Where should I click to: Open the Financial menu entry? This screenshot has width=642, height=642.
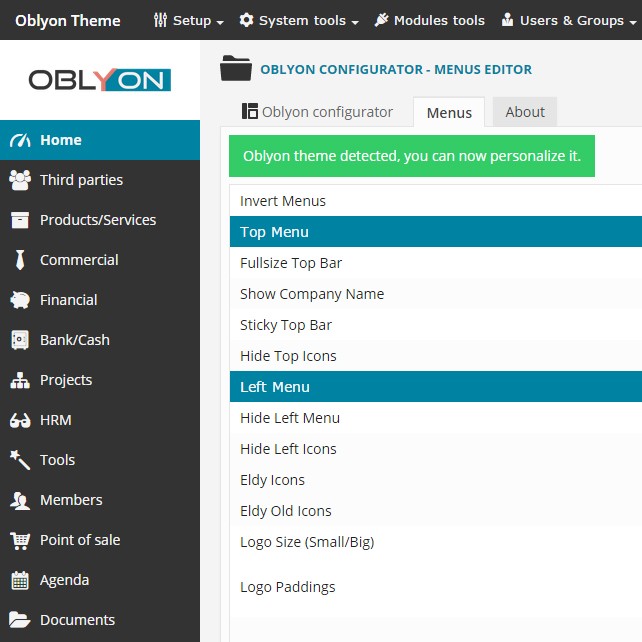coord(100,300)
